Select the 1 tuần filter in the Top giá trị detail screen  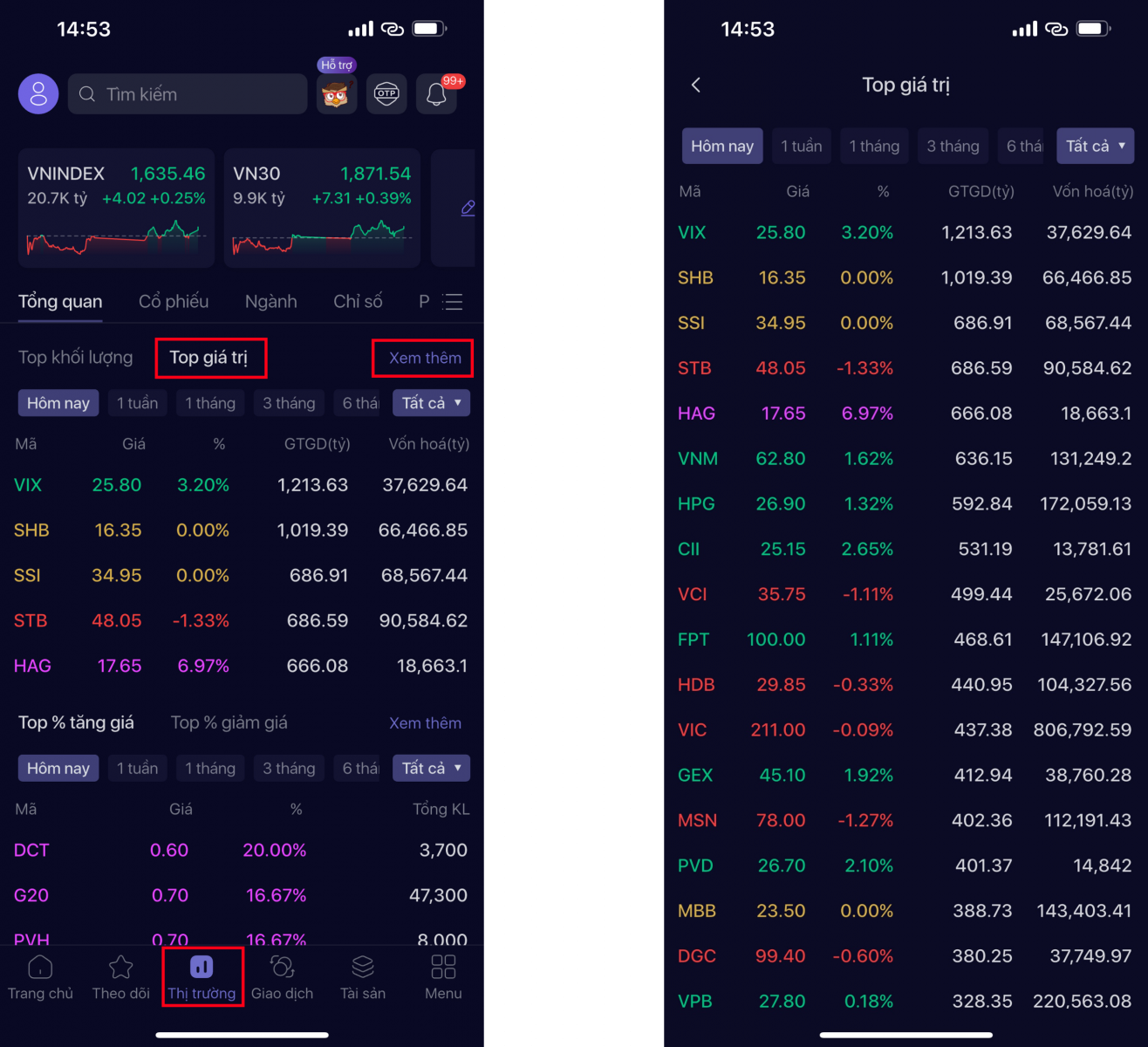click(x=801, y=146)
